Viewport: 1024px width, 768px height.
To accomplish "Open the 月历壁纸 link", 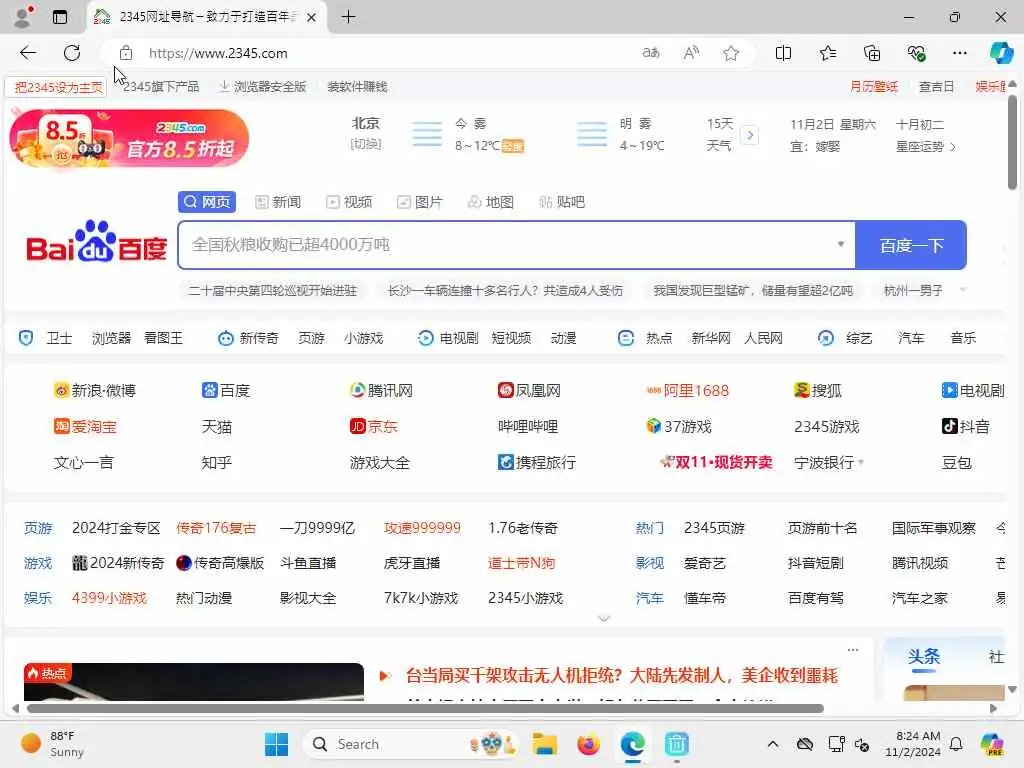I will (874, 86).
